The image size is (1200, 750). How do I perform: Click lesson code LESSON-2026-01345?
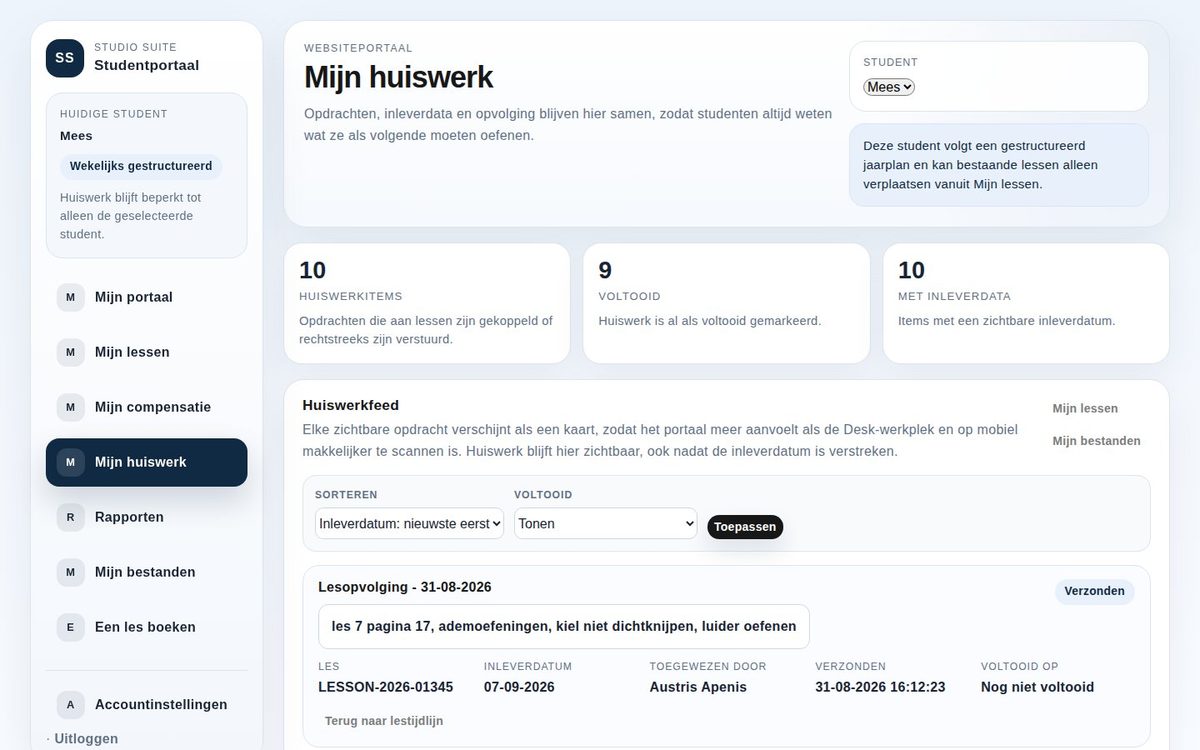(x=386, y=687)
